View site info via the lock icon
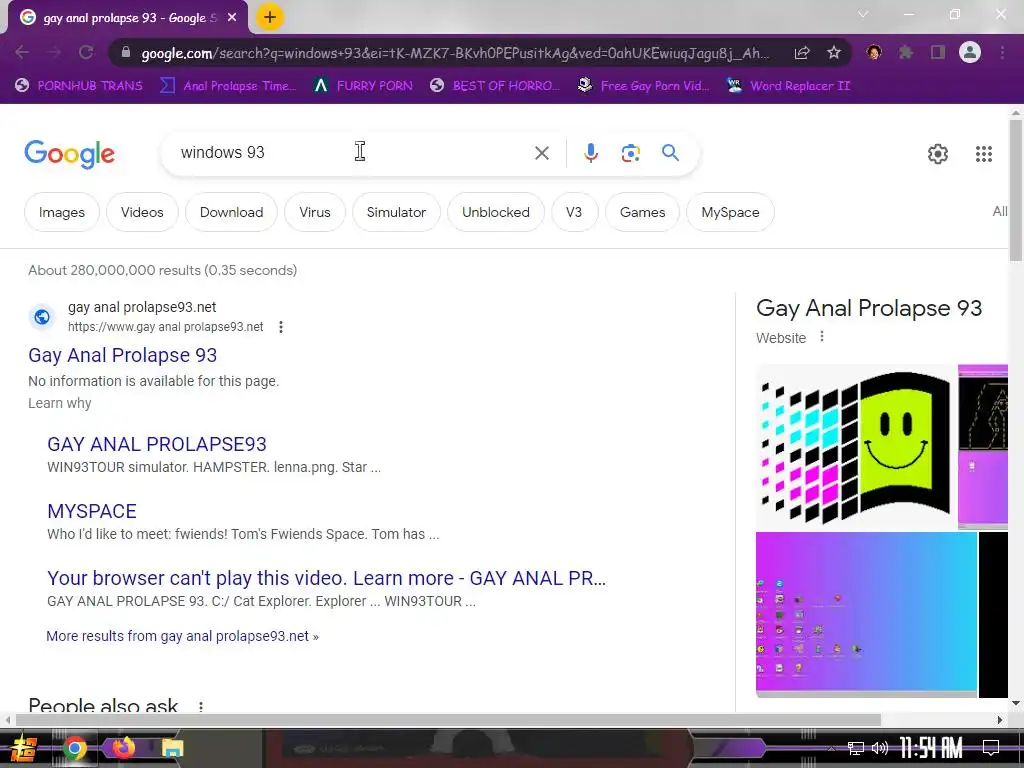1024x768 pixels. tap(126, 53)
